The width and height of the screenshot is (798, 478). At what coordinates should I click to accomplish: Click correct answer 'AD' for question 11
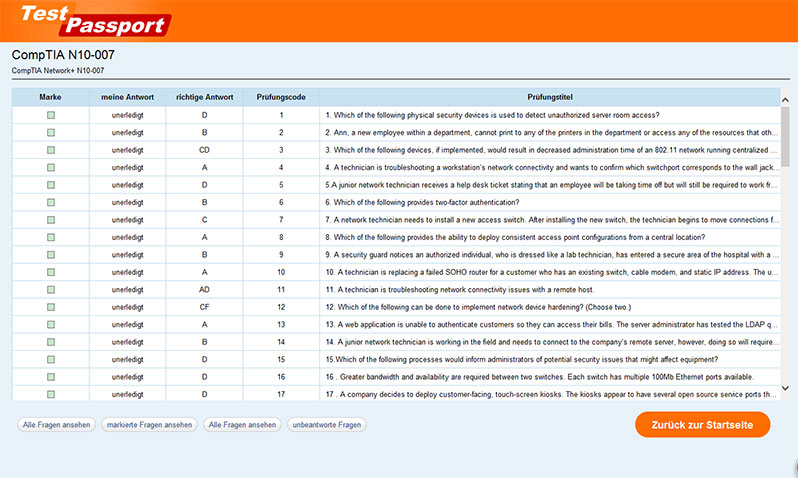(x=205, y=290)
